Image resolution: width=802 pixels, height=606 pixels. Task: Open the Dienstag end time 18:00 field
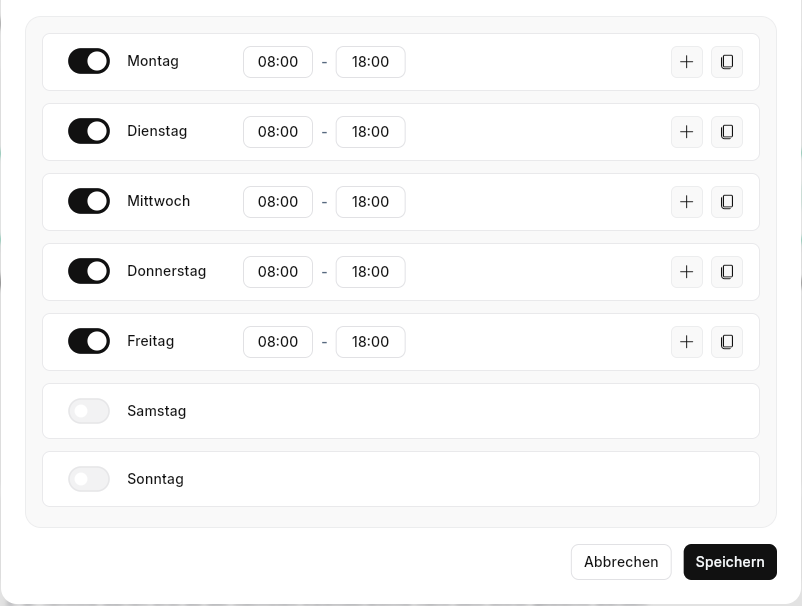pyautogui.click(x=370, y=132)
